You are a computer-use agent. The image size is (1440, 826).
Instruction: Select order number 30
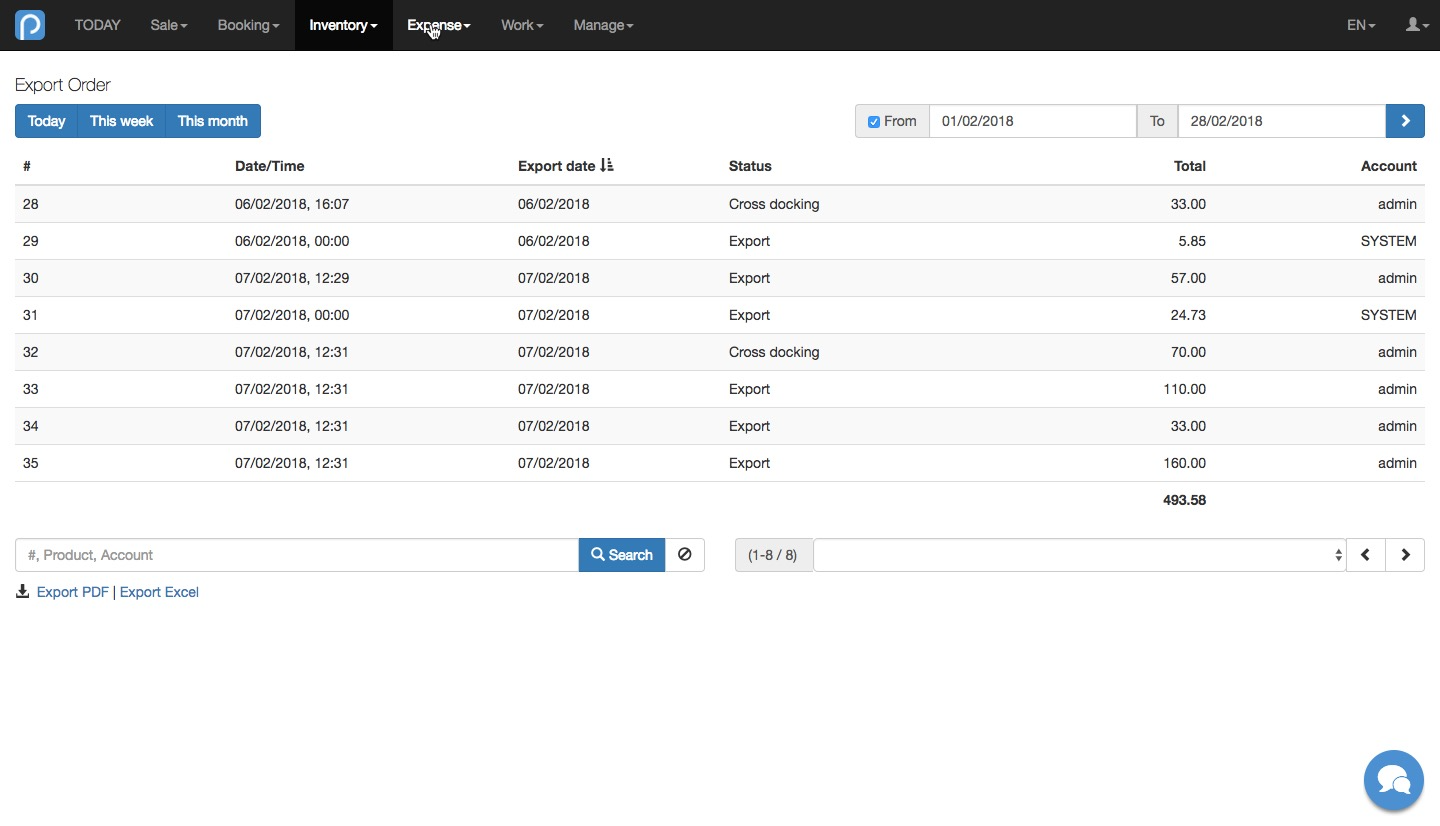[x=31, y=278]
